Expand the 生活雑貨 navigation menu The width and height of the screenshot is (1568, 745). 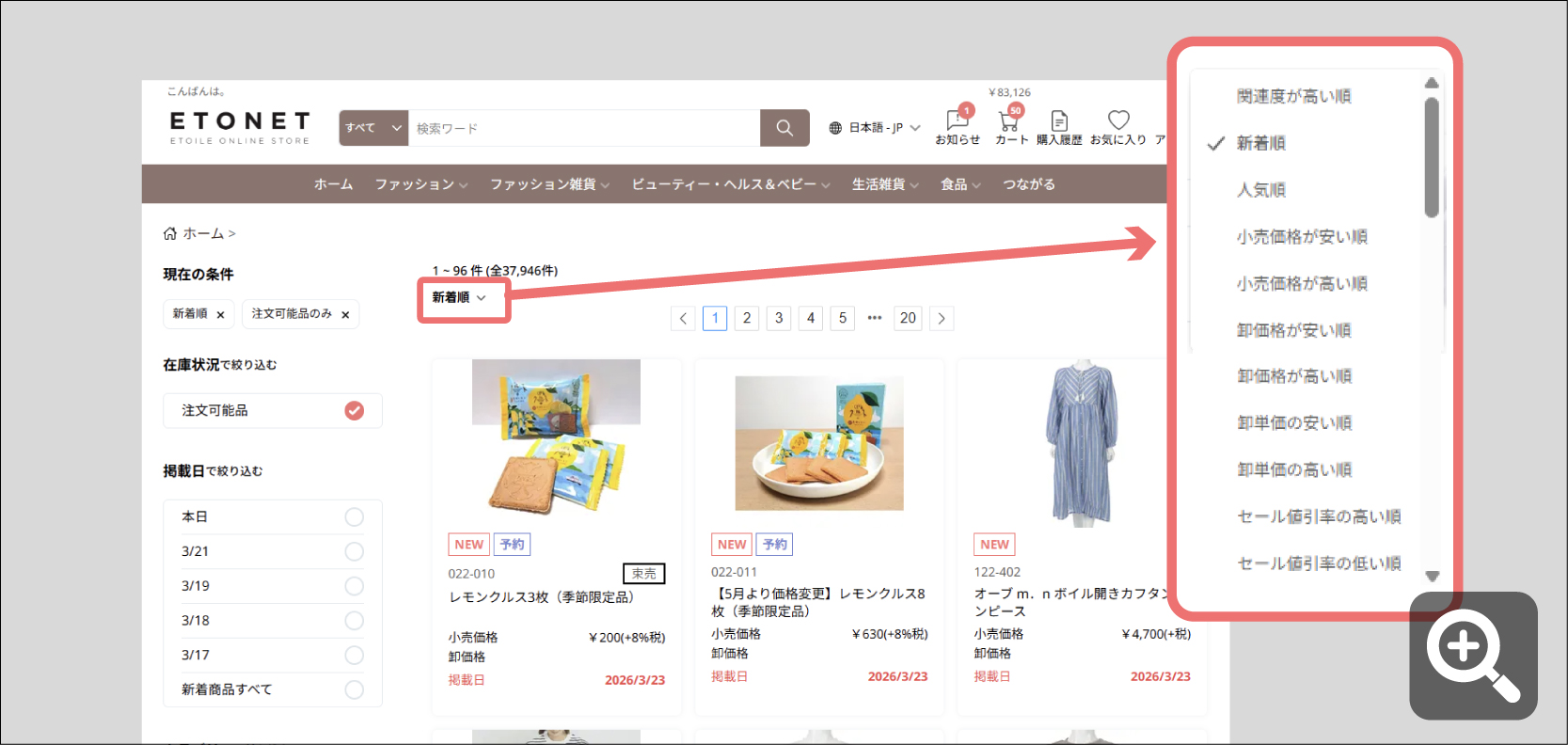coord(885,184)
